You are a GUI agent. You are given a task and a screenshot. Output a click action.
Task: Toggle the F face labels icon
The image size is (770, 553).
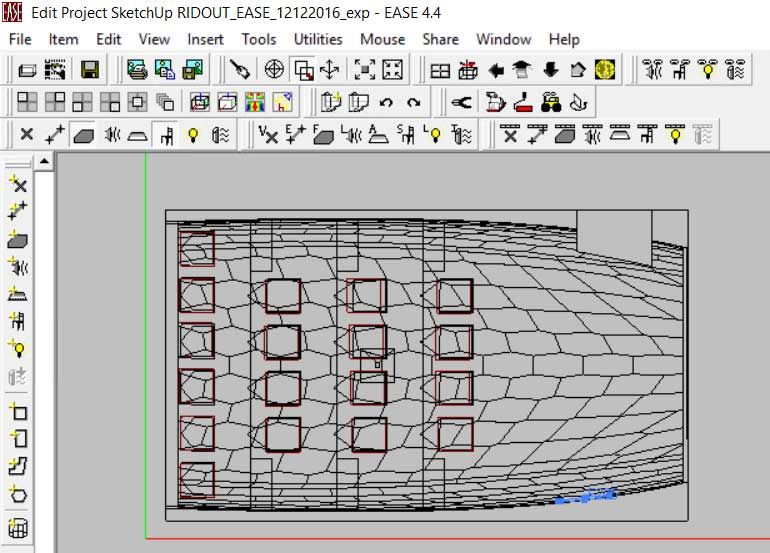(323, 135)
